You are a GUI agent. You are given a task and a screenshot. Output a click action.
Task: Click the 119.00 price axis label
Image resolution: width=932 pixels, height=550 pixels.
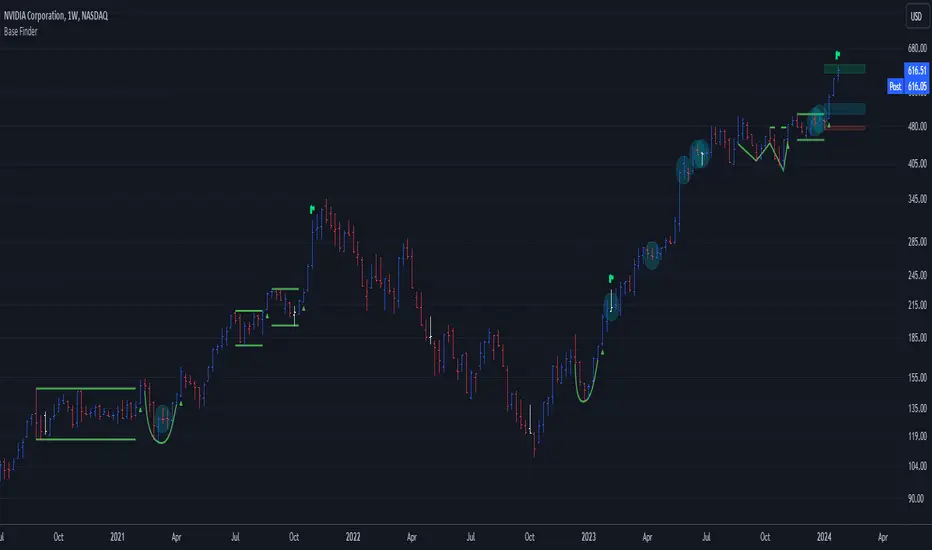(917, 436)
